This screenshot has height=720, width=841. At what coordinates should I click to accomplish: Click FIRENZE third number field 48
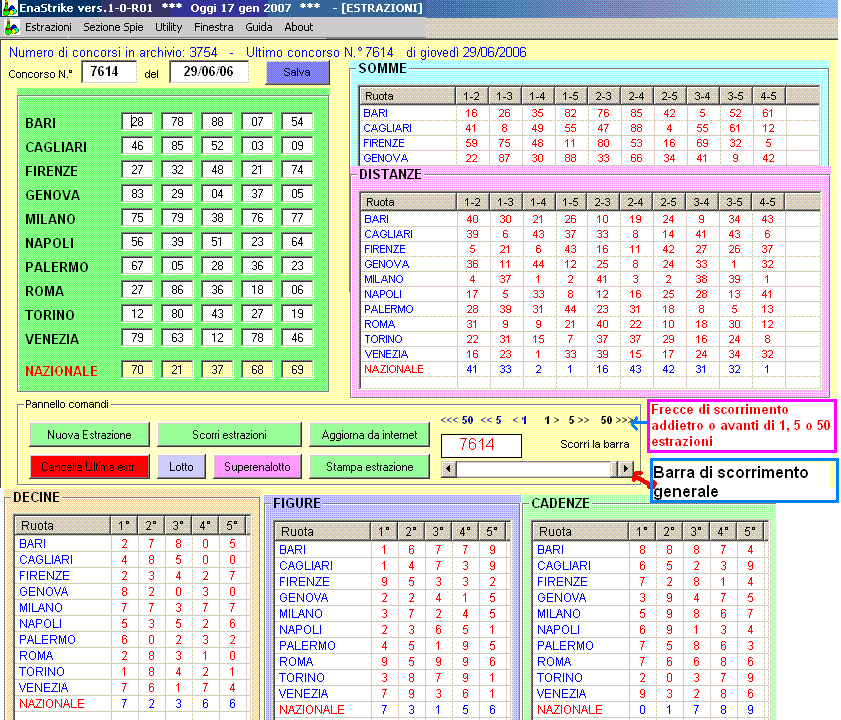217,170
